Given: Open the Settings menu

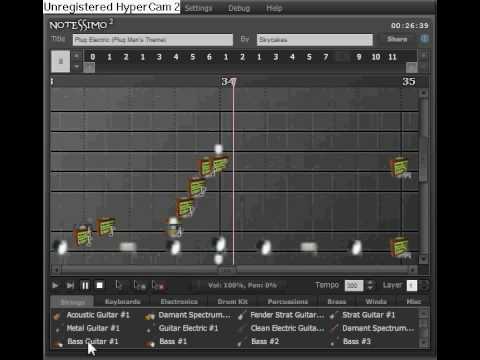Looking at the screenshot, I should (x=198, y=8).
